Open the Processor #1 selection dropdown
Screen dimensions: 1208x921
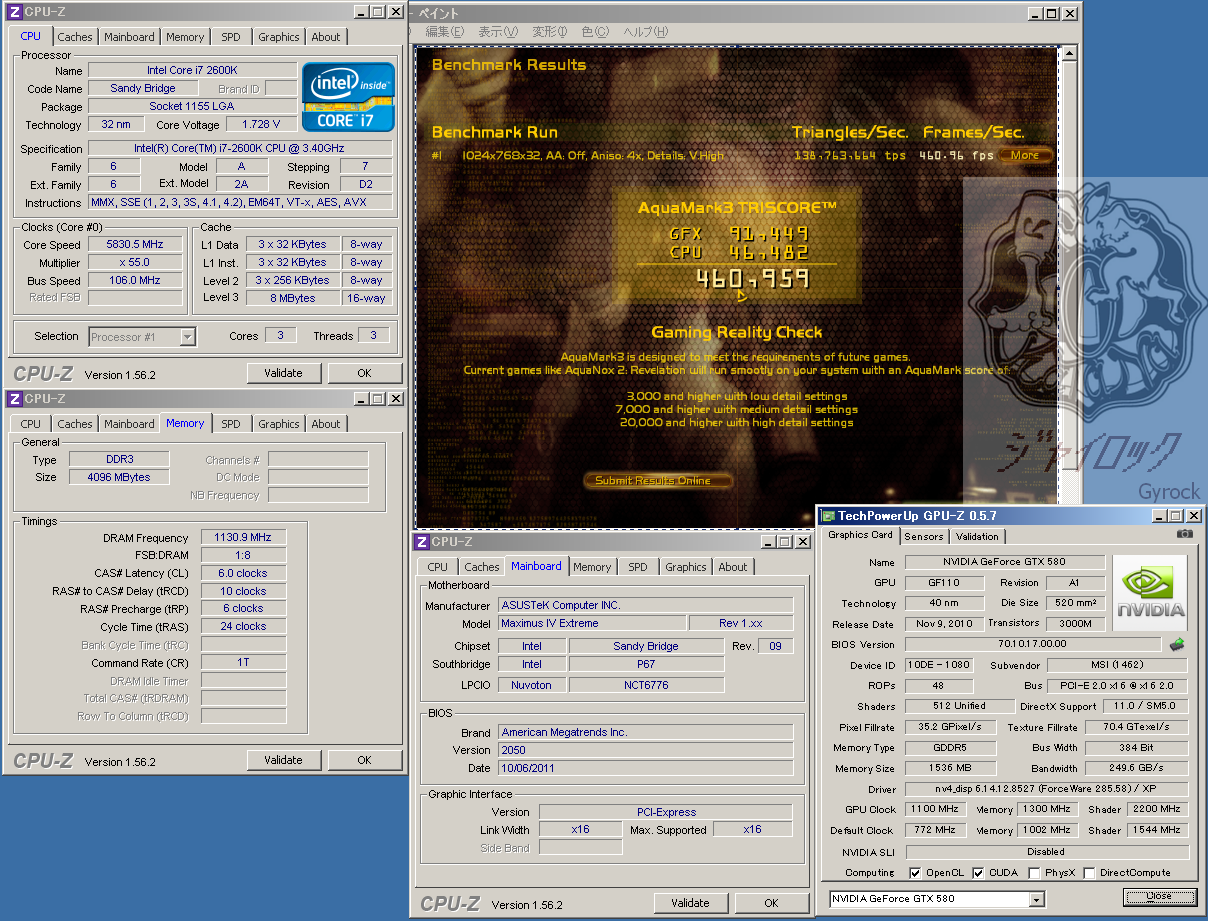[x=187, y=337]
